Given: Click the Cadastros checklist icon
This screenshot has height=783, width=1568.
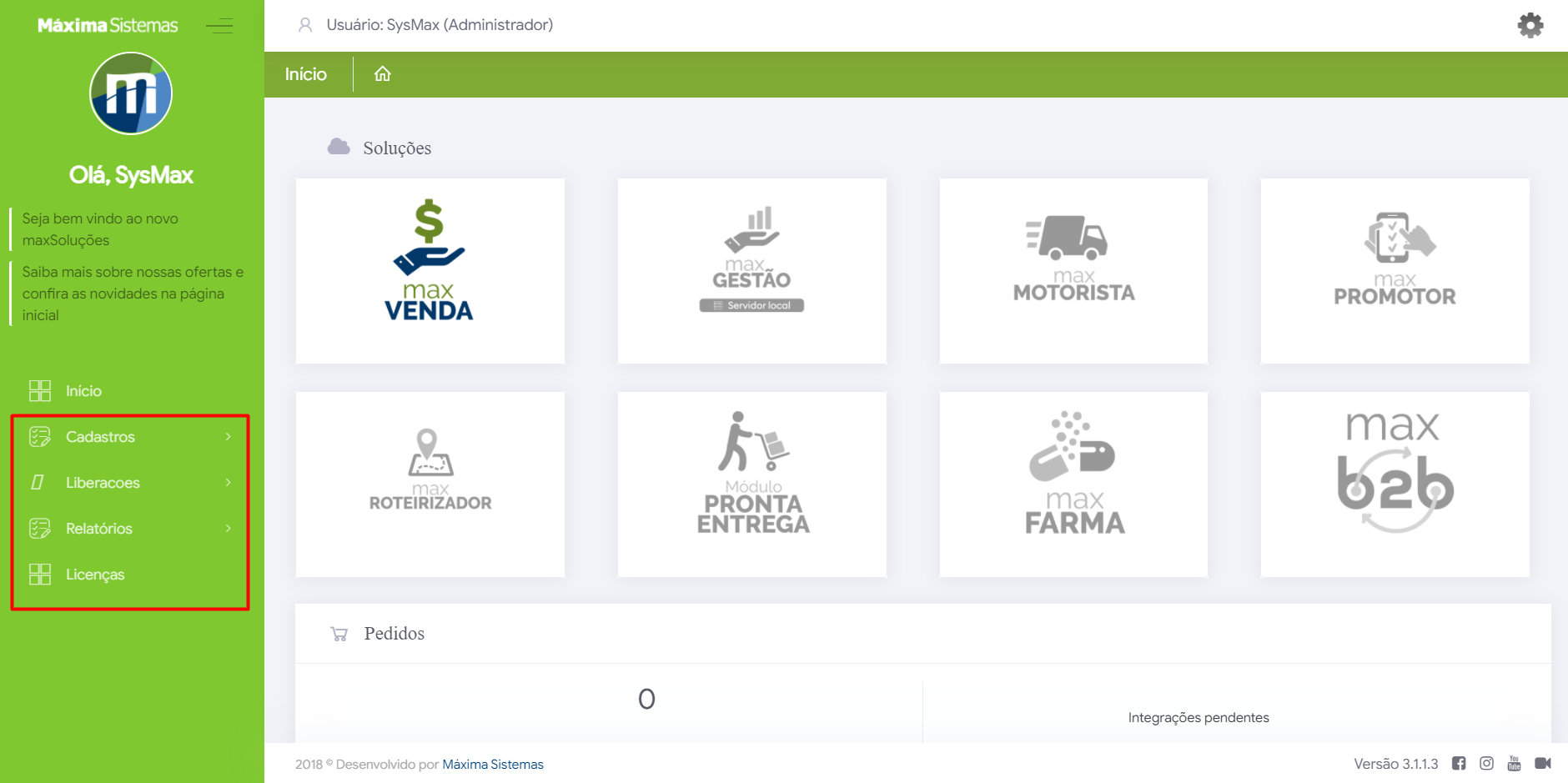Looking at the screenshot, I should coord(40,436).
